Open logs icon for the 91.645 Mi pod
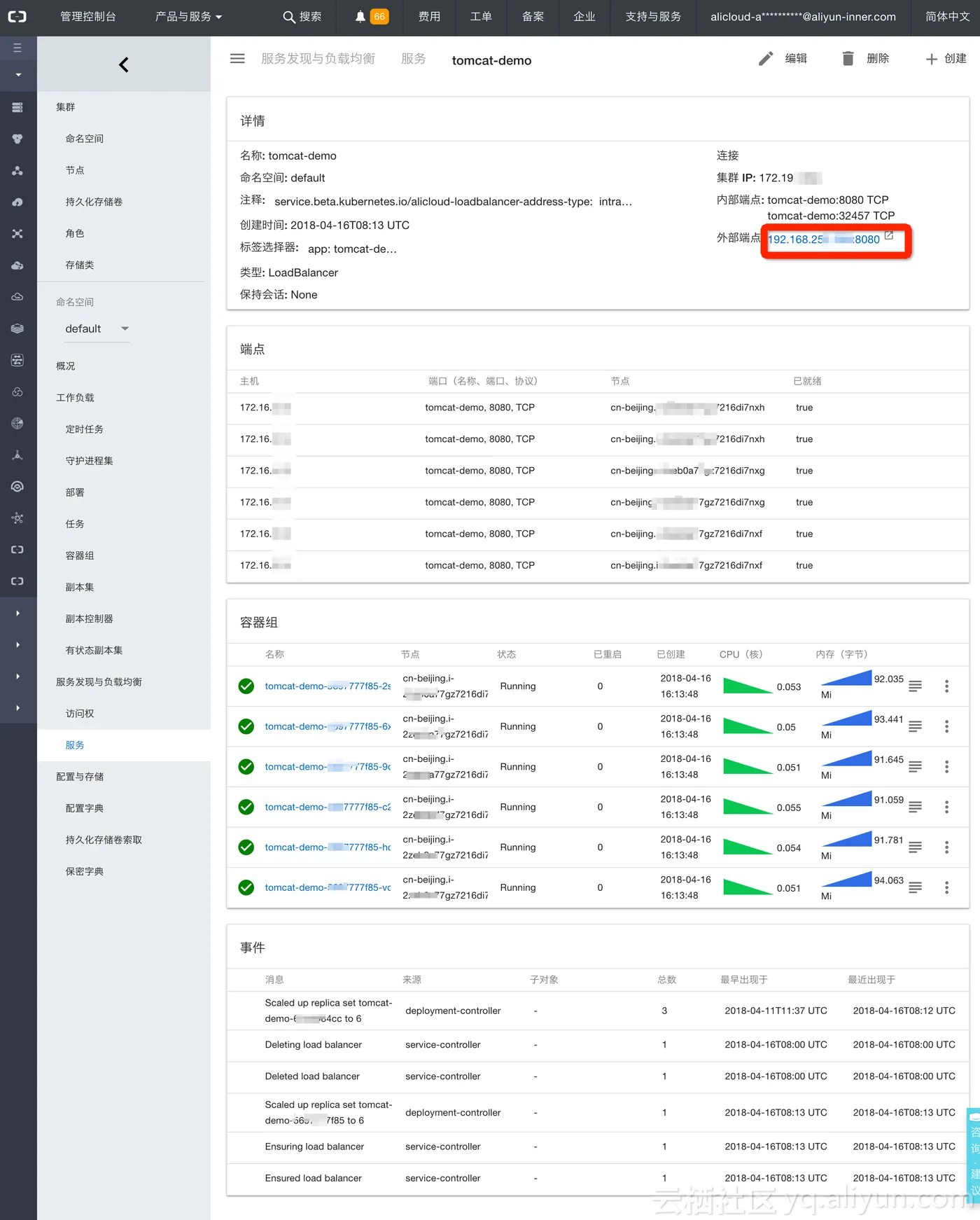 [915, 767]
